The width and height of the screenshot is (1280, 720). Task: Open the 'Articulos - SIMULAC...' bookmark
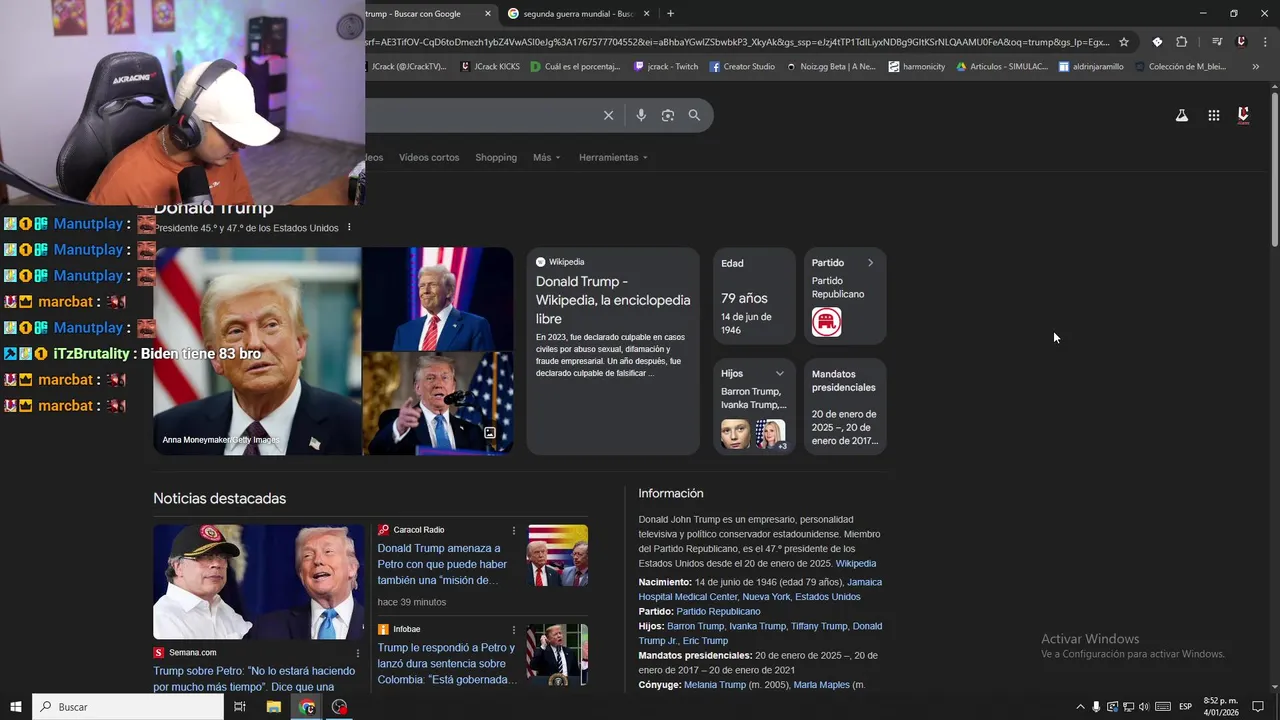pyautogui.click(x=1003, y=67)
